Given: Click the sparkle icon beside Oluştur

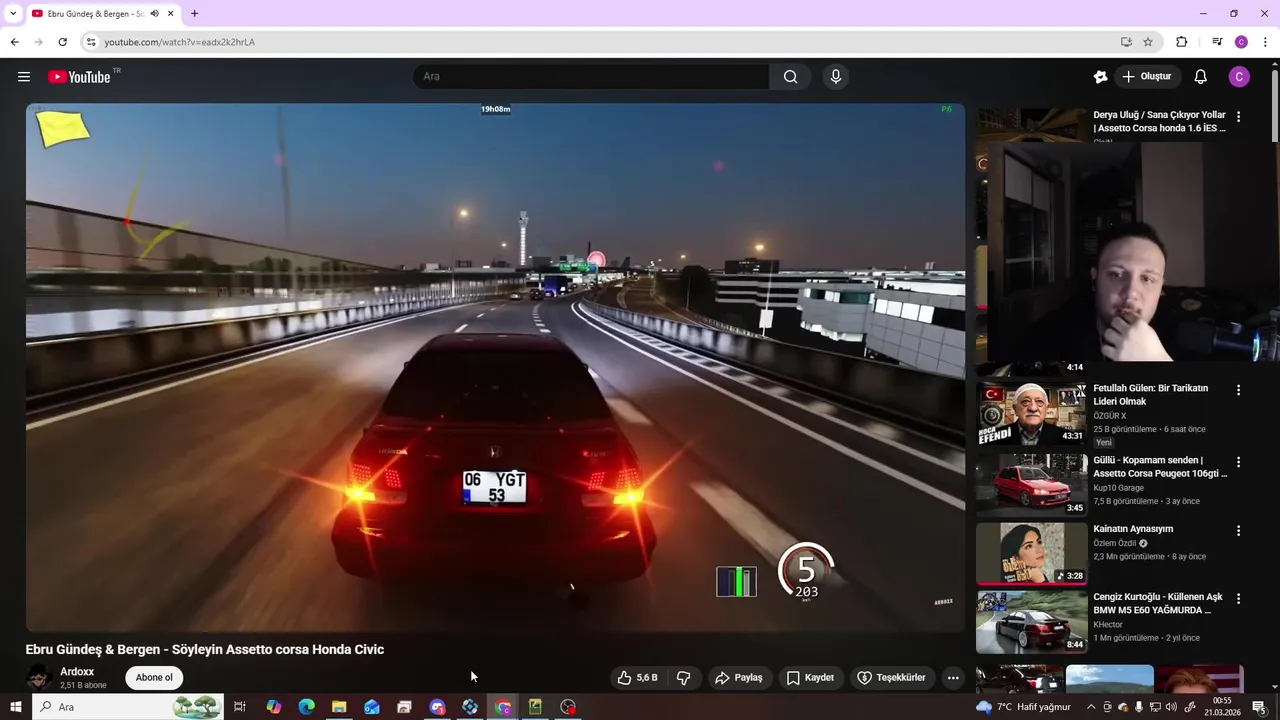Looking at the screenshot, I should click(1100, 77).
